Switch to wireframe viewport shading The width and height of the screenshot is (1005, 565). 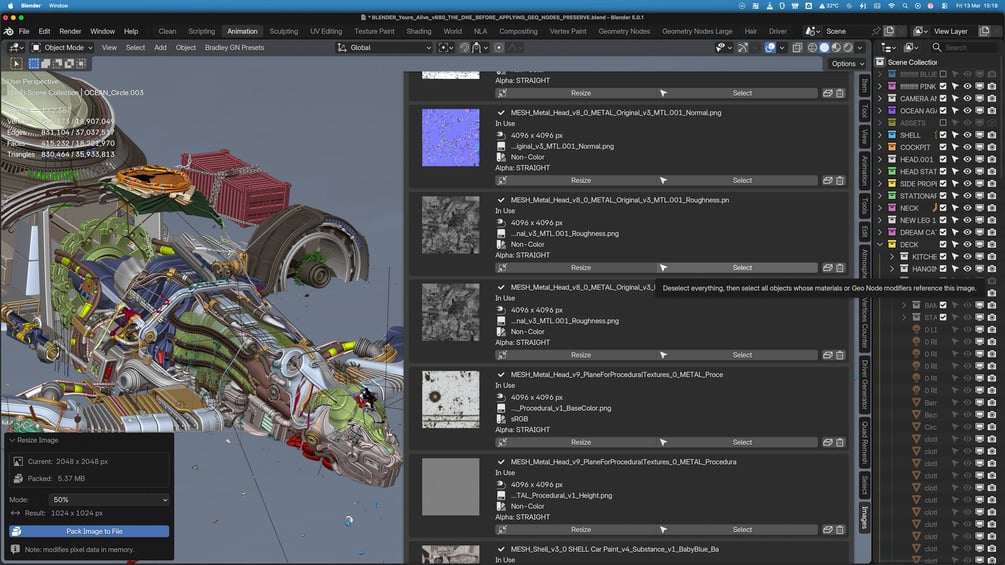click(813, 47)
